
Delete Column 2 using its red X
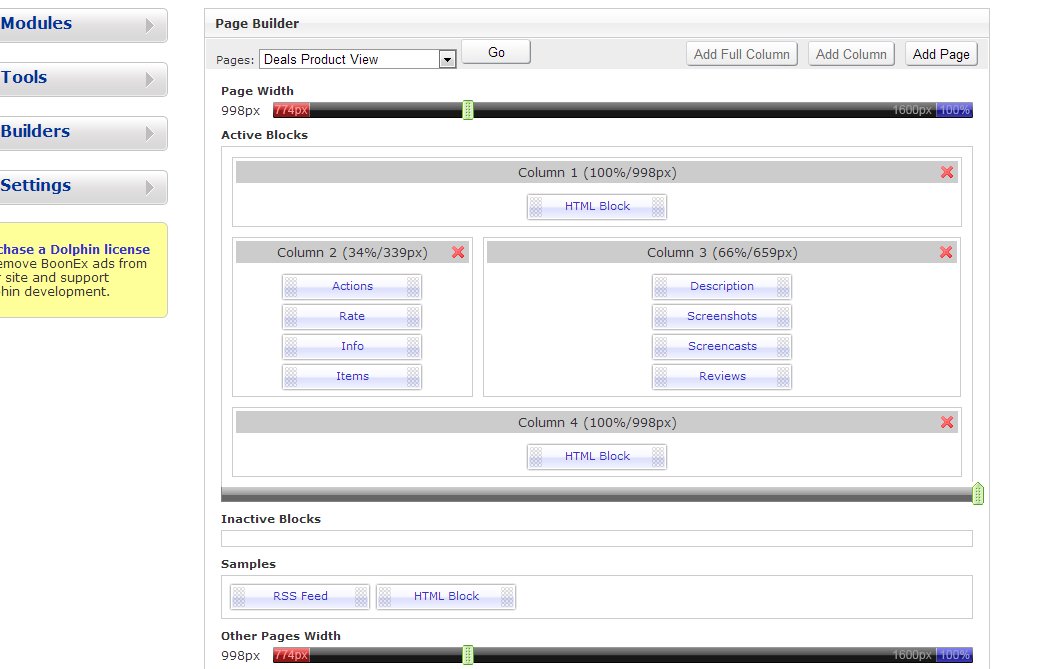pyautogui.click(x=458, y=253)
